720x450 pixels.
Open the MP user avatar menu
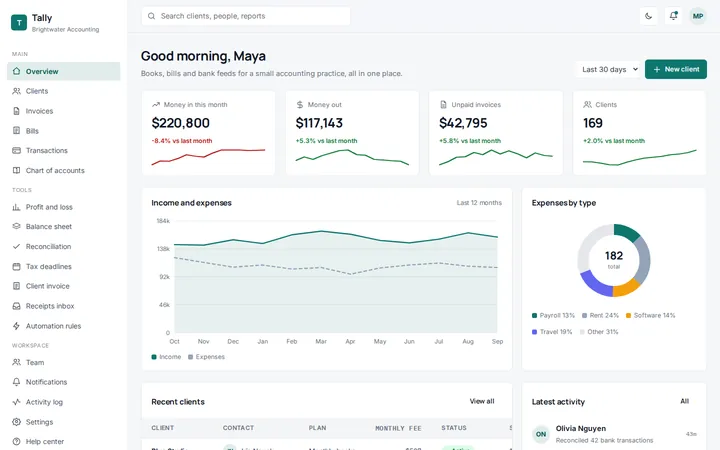click(x=698, y=16)
